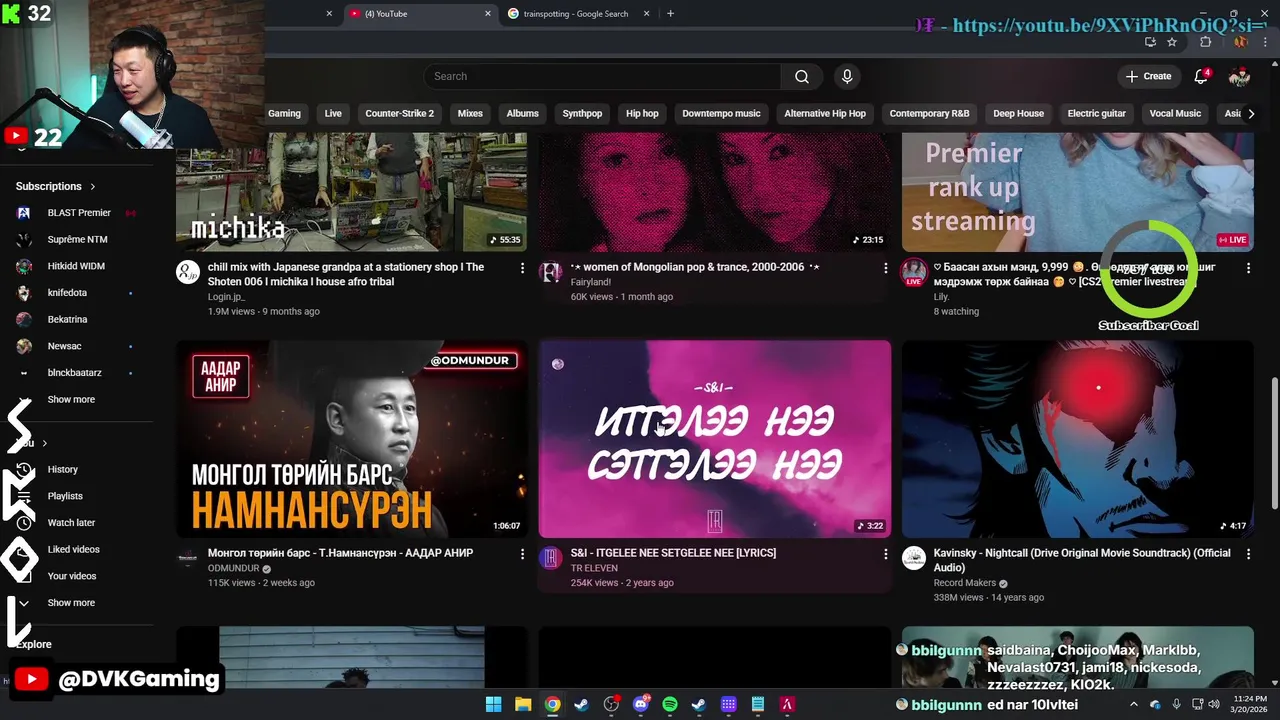Click the Create button
This screenshot has height=720, width=1280.
coord(1148,76)
